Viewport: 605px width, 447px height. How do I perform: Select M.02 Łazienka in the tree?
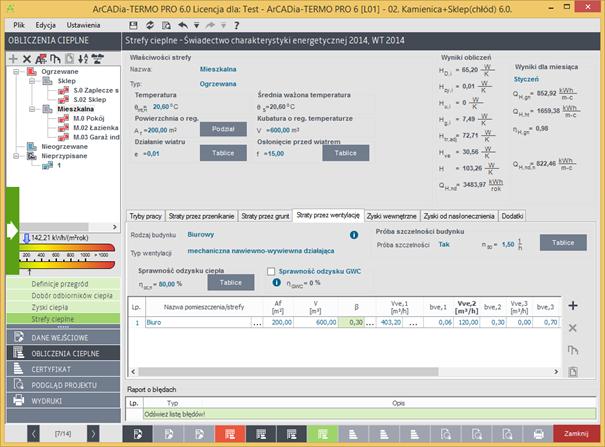(96, 128)
